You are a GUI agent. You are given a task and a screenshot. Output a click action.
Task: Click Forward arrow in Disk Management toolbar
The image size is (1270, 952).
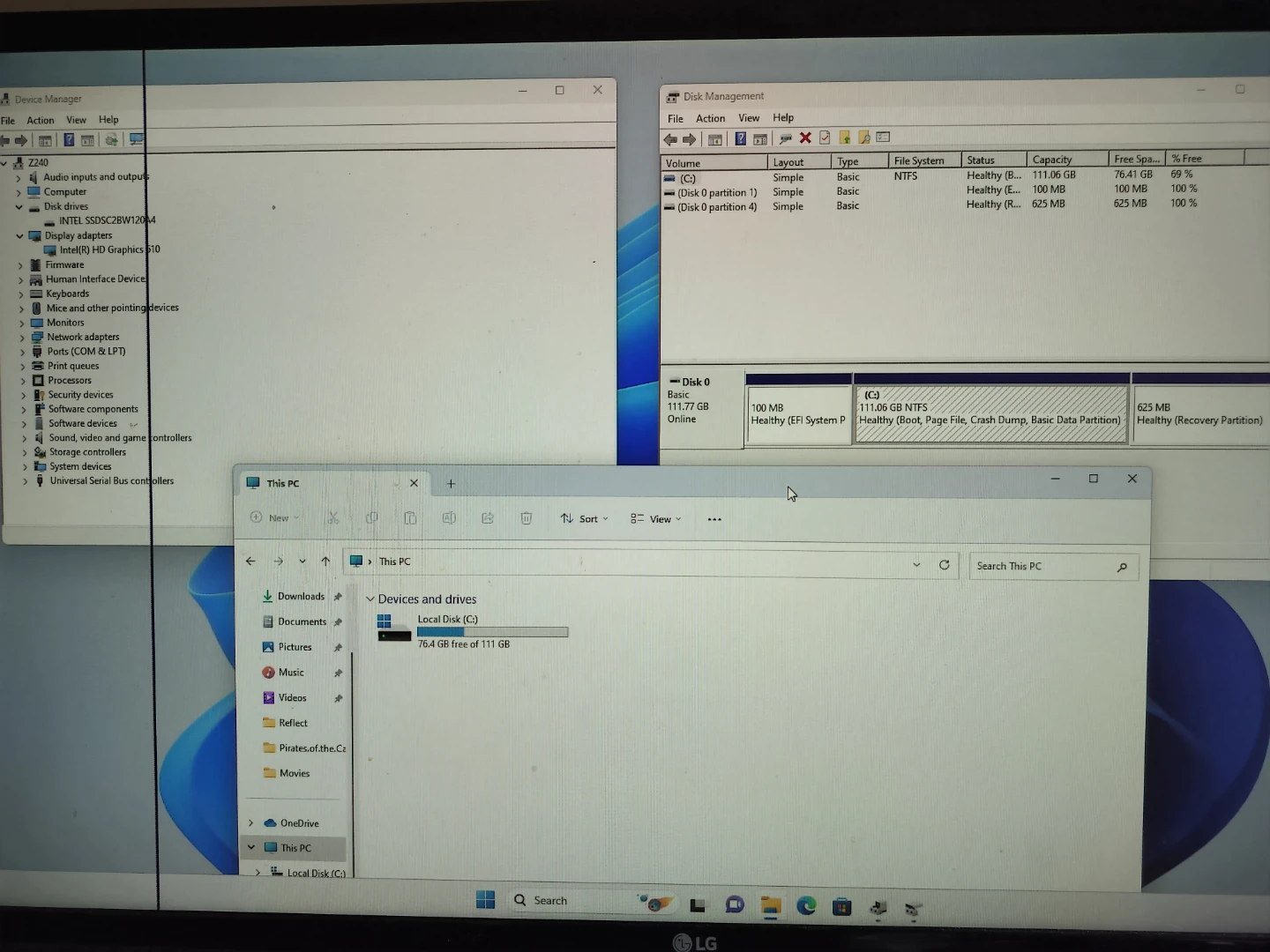point(690,139)
